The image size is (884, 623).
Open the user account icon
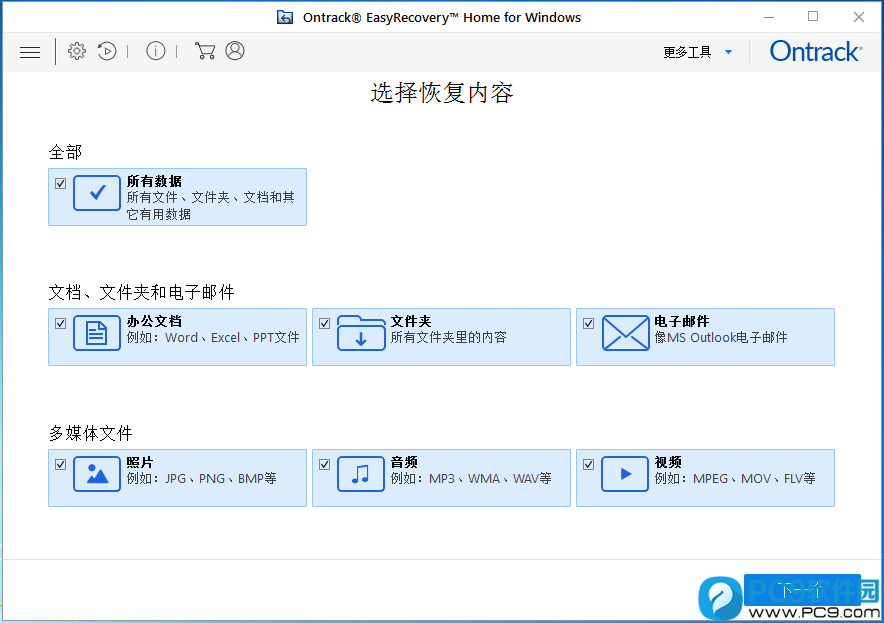[235, 51]
